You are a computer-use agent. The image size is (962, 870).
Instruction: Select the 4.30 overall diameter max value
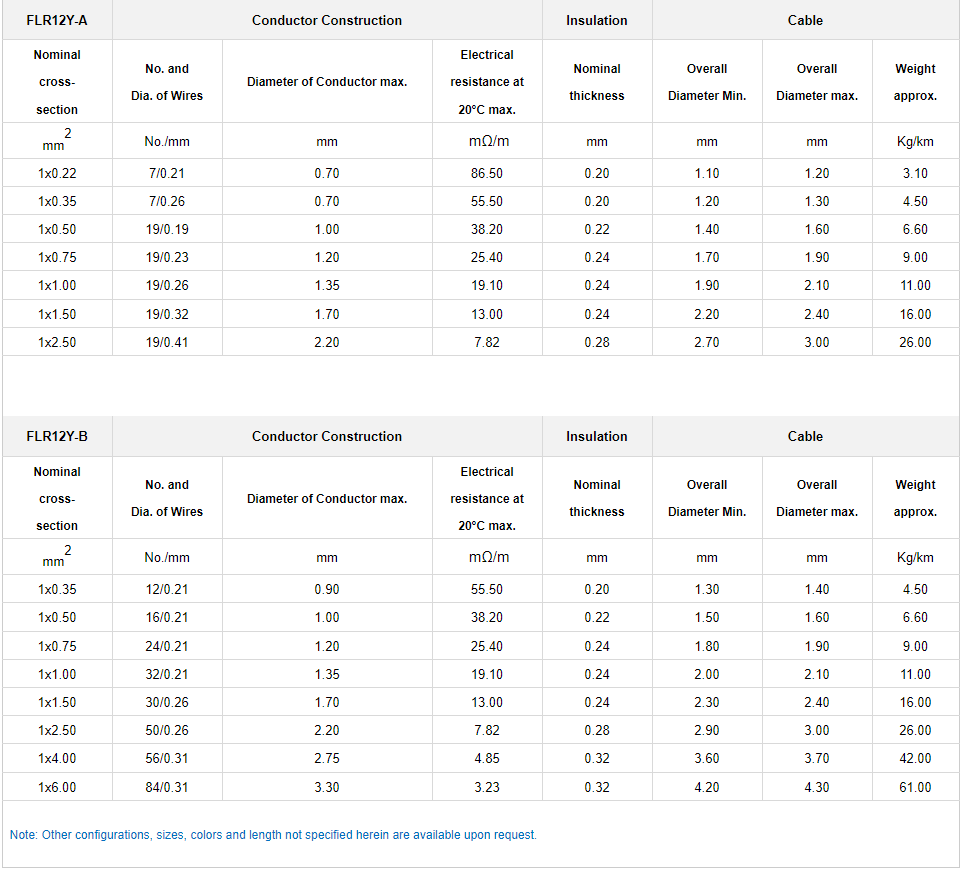817,787
